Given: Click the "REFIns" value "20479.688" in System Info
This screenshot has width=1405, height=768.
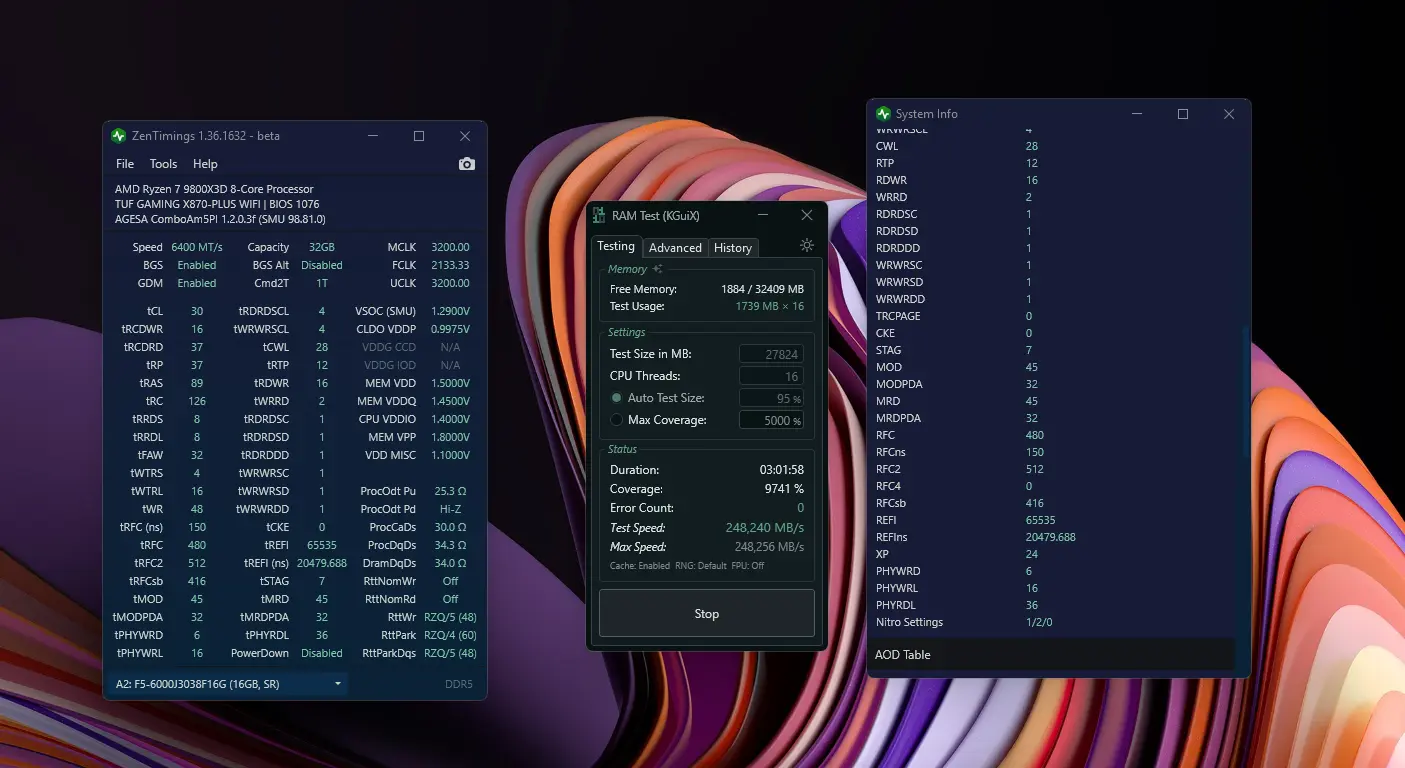Looking at the screenshot, I should pyautogui.click(x=1051, y=537).
